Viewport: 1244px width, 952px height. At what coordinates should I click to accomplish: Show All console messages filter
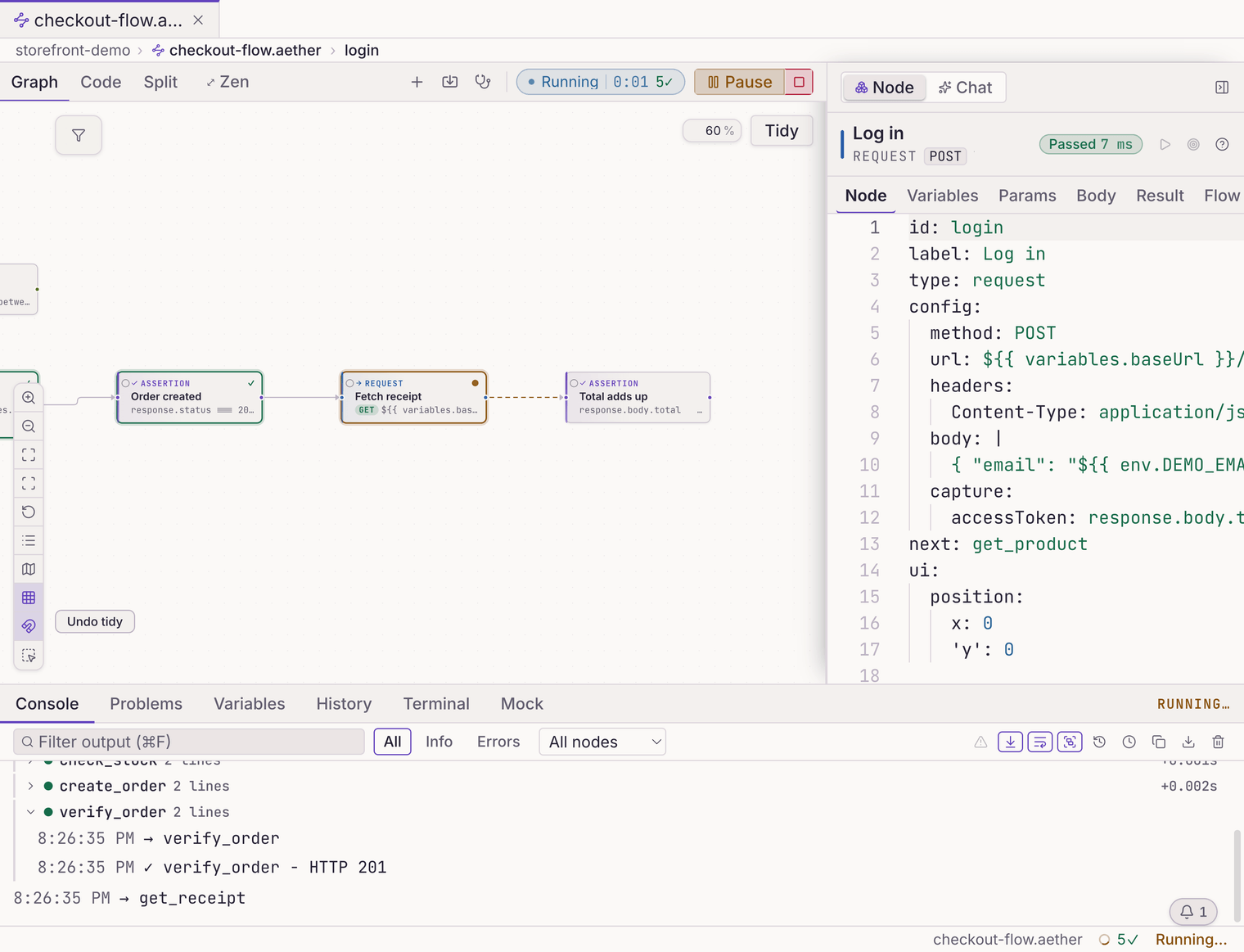point(393,742)
